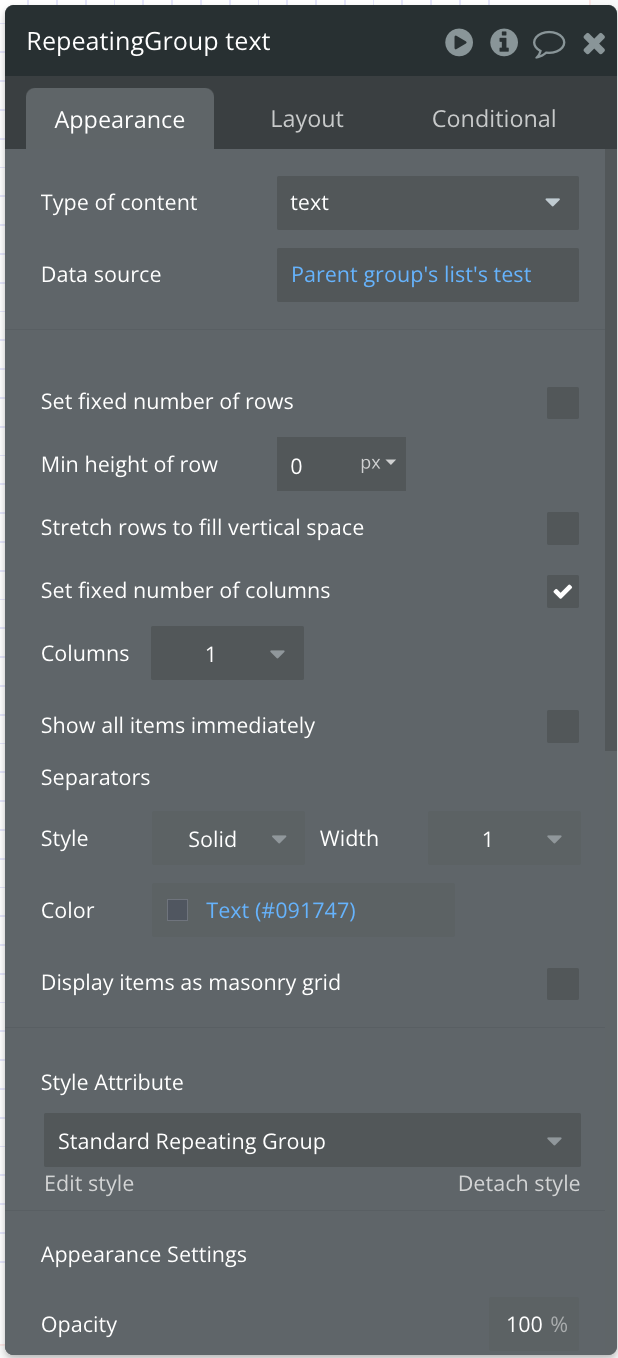
Task: Click the separator color swatch
Action: pyautogui.click(x=177, y=910)
